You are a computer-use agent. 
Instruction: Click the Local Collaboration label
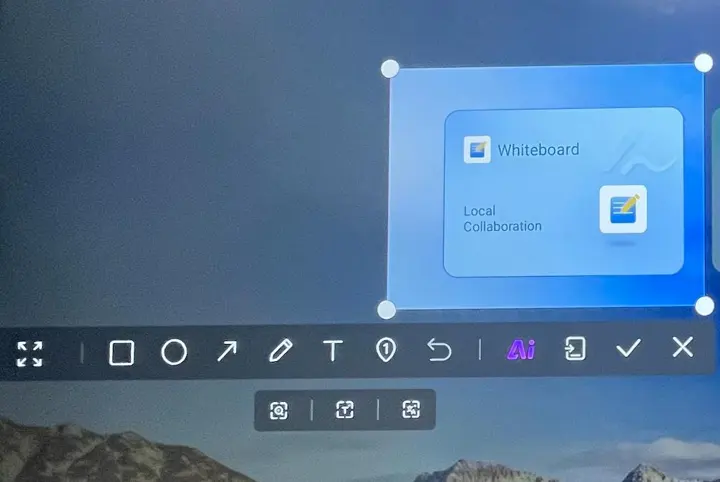pos(502,219)
